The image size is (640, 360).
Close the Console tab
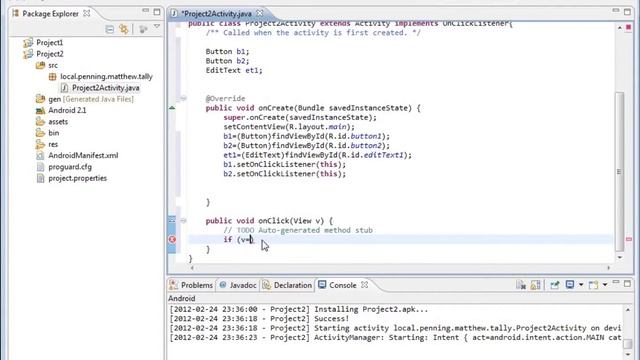[x=364, y=284]
